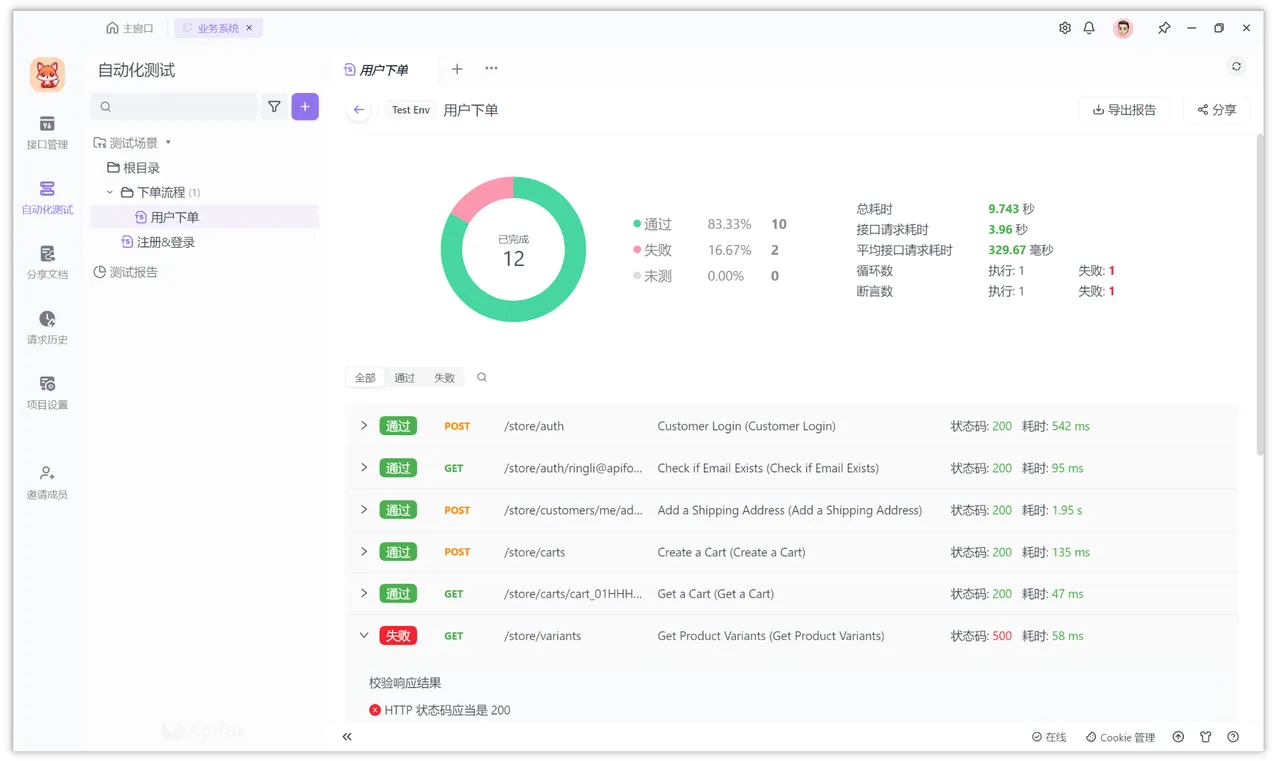Open the 接口管理 sidebar section

[47, 133]
